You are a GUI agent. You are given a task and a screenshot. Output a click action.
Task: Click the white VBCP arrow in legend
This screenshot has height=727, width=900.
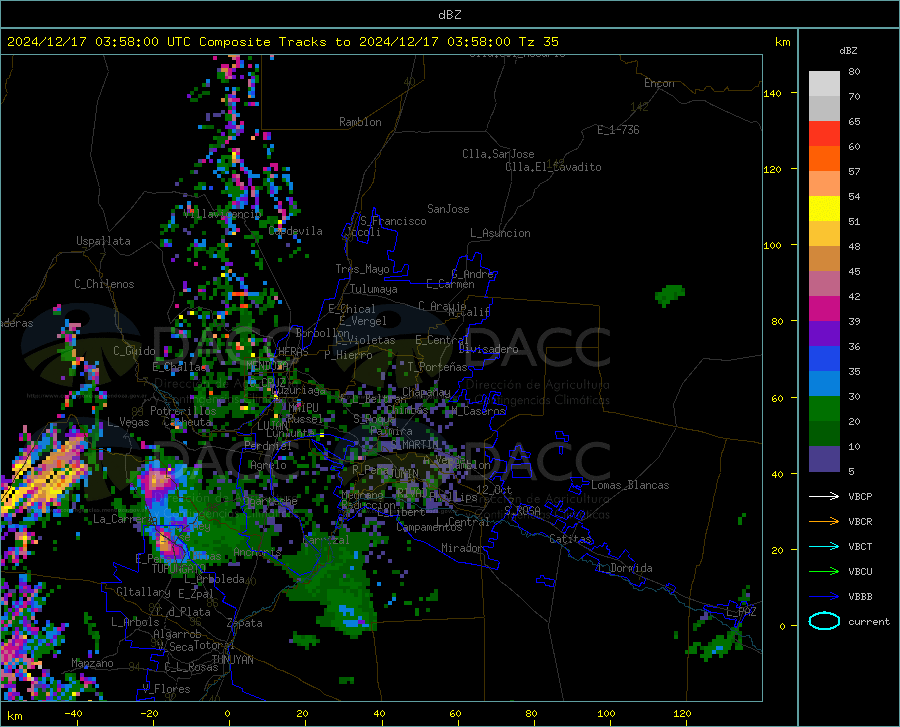[x=824, y=496]
